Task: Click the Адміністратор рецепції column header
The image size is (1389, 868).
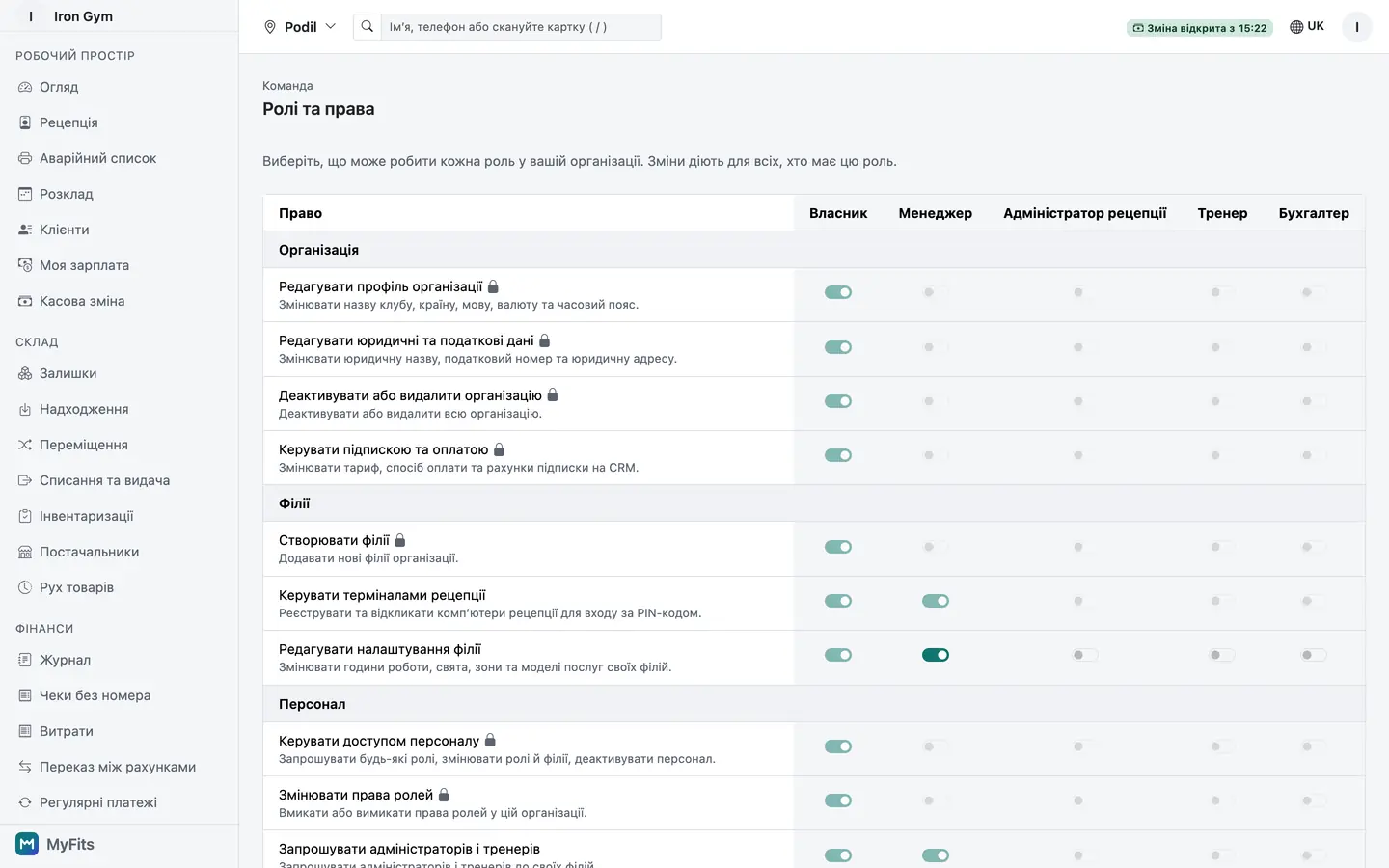Action: click(1085, 213)
